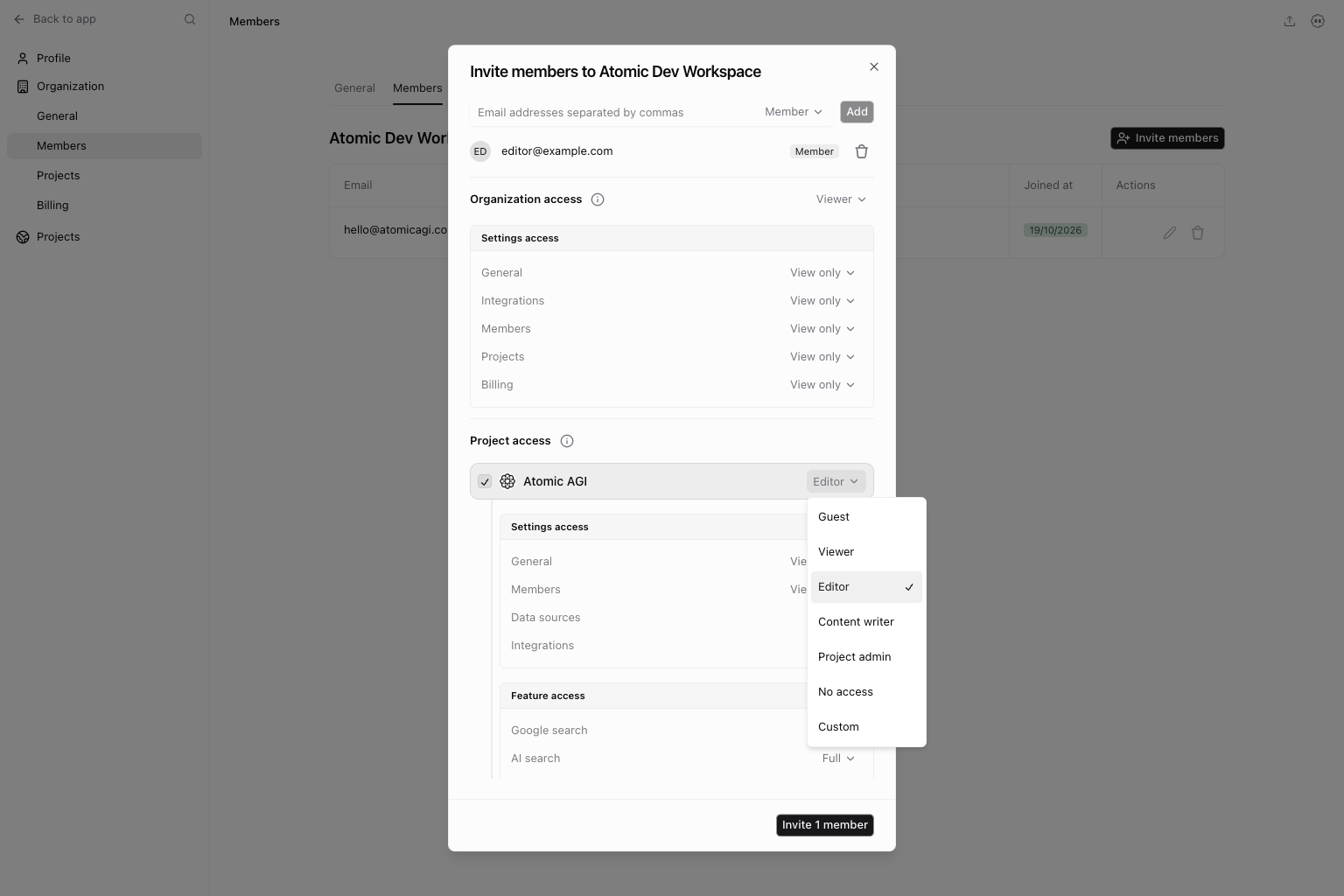
Task: Choose Project admin in the role menu
Action: pyautogui.click(x=866, y=657)
